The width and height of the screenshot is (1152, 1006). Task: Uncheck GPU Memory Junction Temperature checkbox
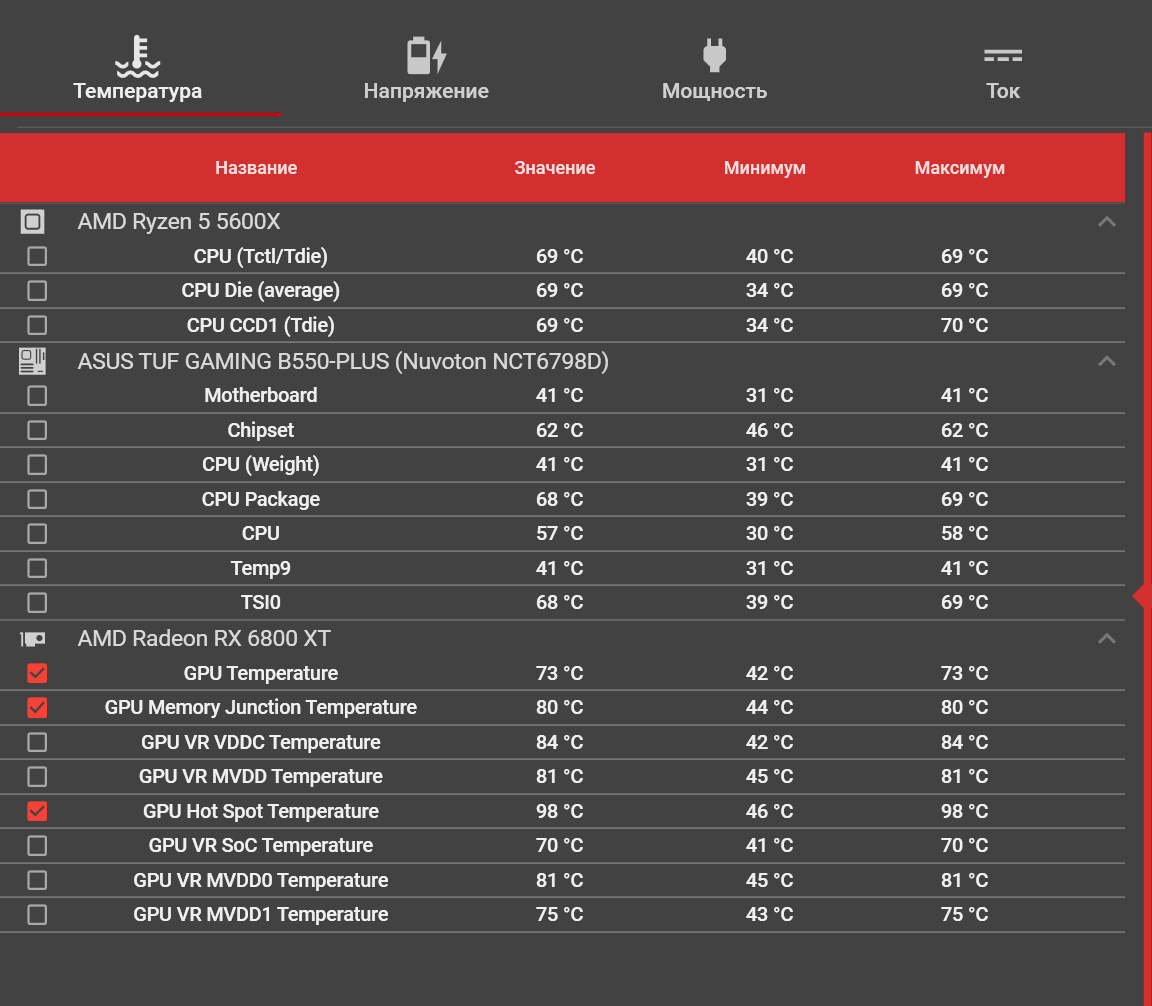(x=37, y=708)
